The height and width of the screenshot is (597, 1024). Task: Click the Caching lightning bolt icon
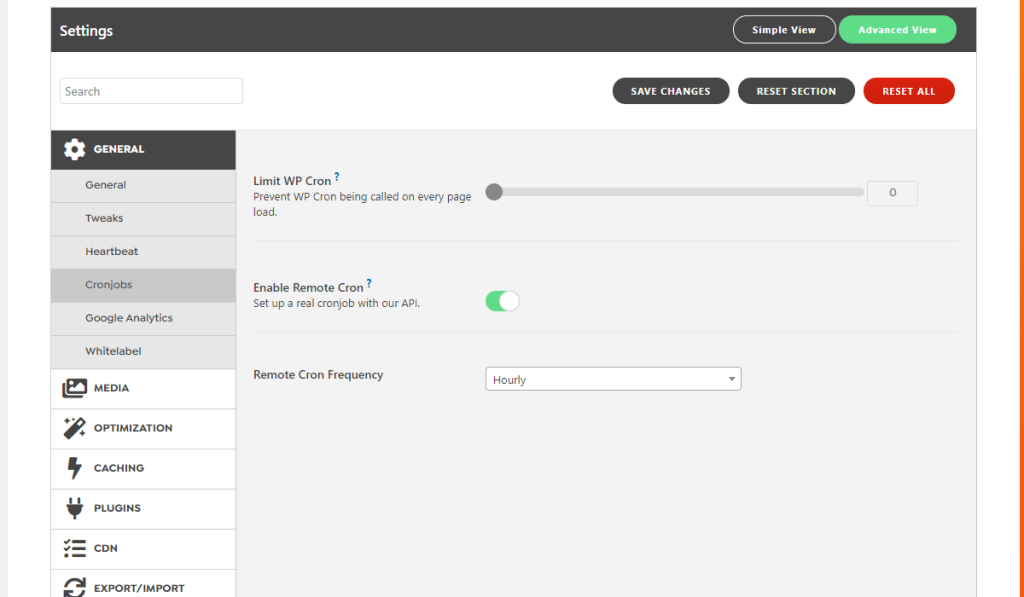[74, 468]
